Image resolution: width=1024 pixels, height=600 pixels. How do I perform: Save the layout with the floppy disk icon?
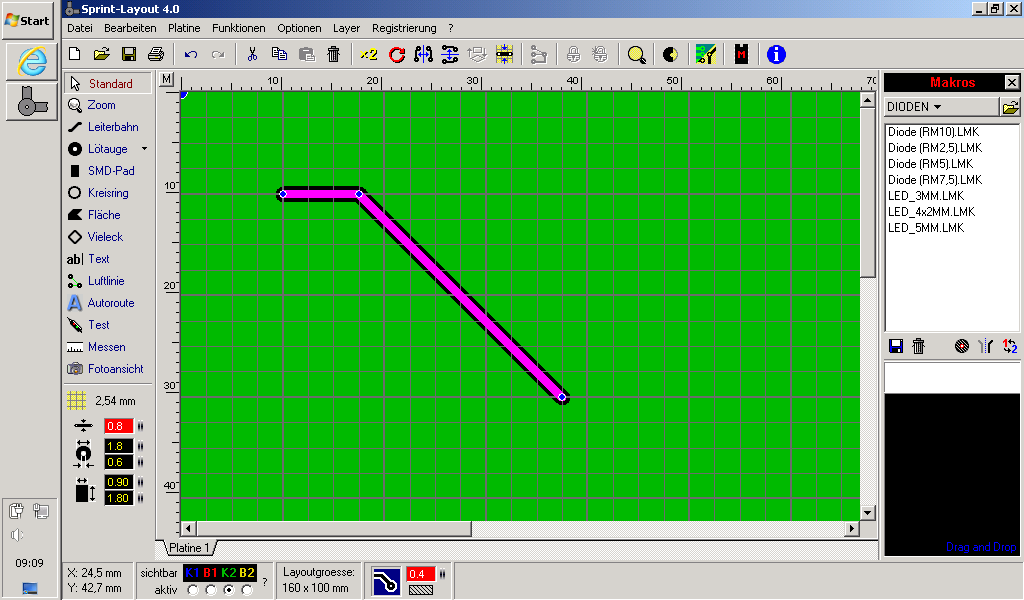(129, 54)
